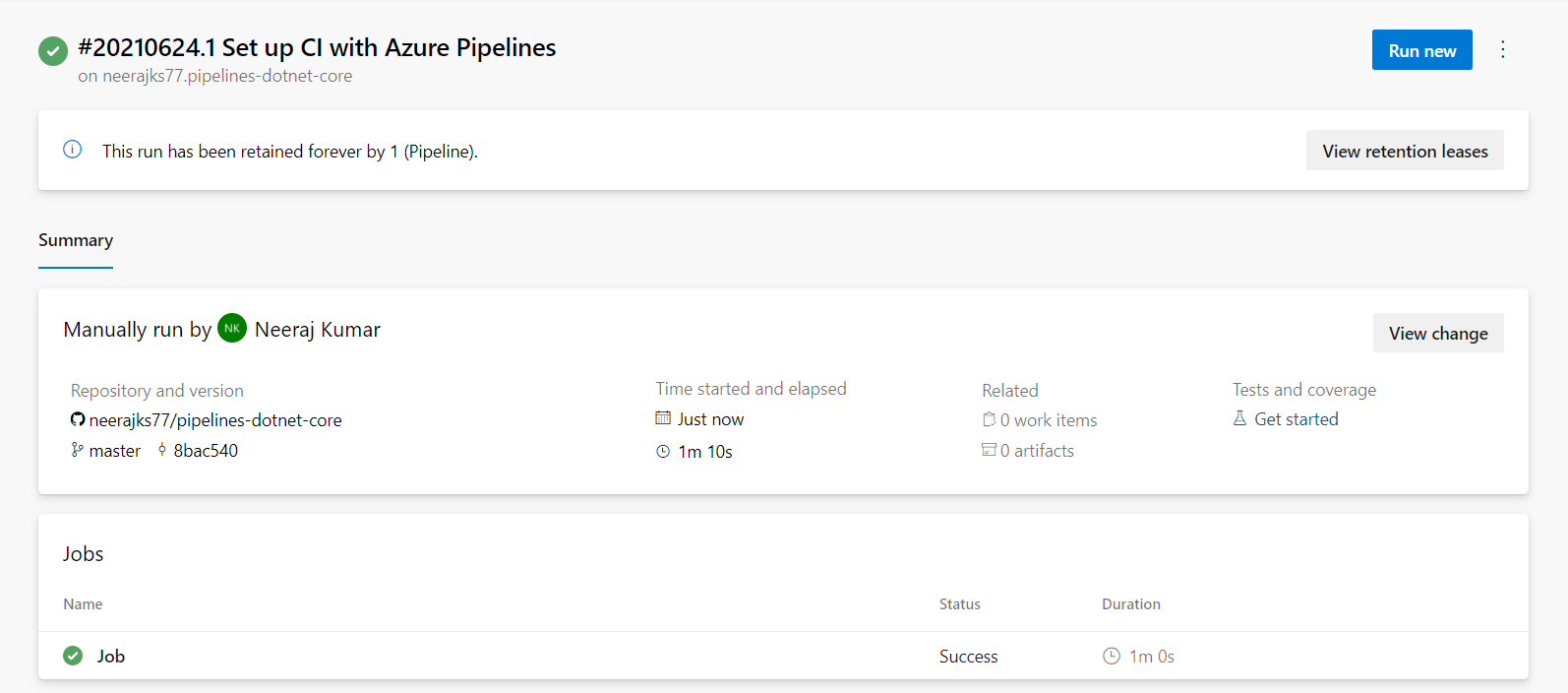
Task: Click the branch icon beside master
Action: [78, 450]
